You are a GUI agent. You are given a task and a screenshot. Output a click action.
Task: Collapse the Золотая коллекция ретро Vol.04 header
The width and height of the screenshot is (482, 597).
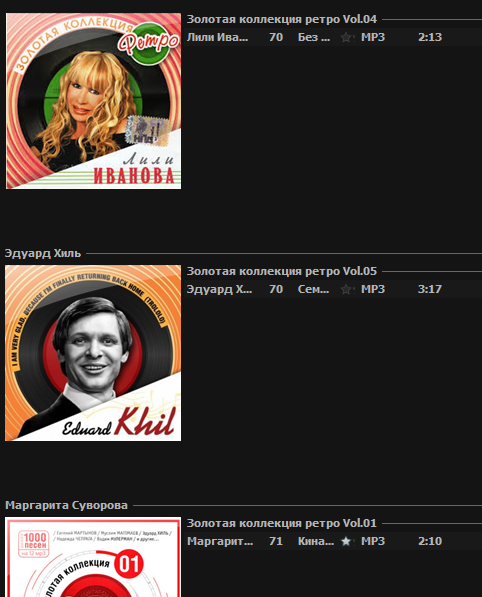[282, 19]
